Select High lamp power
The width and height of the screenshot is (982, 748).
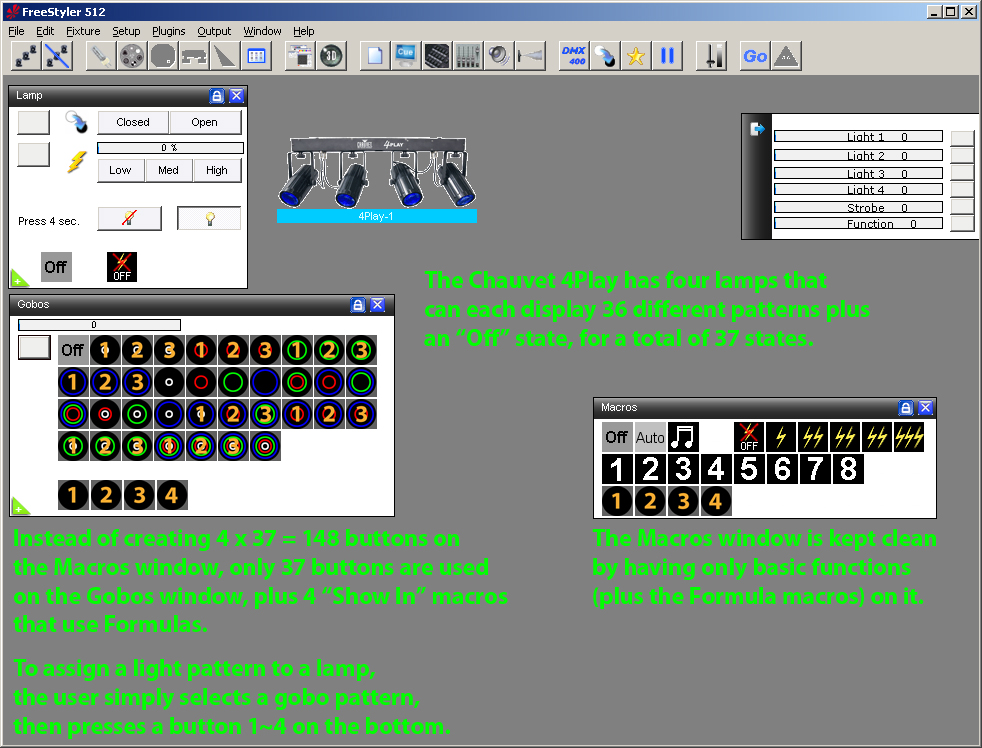217,170
